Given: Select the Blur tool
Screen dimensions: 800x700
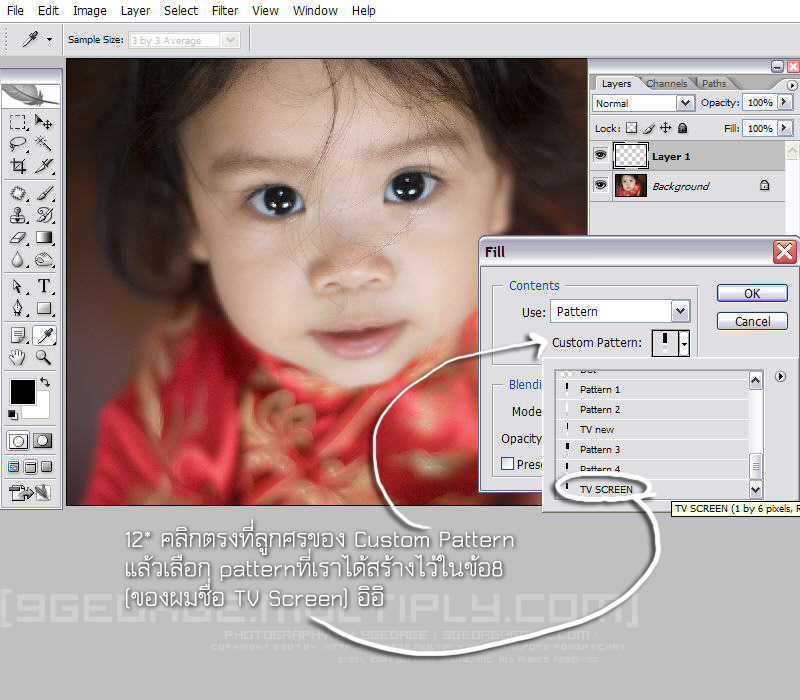Looking at the screenshot, I should pos(18,260).
